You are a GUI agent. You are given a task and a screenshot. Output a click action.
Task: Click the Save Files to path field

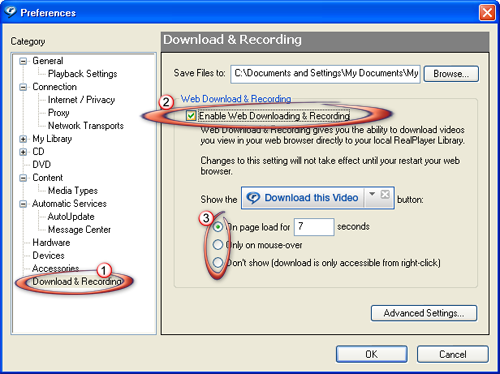click(x=325, y=74)
